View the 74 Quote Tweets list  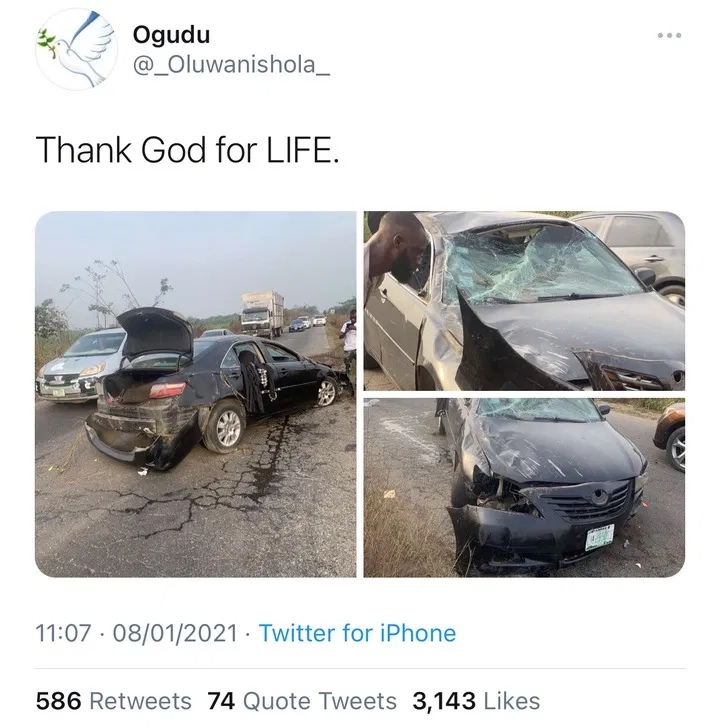point(300,701)
